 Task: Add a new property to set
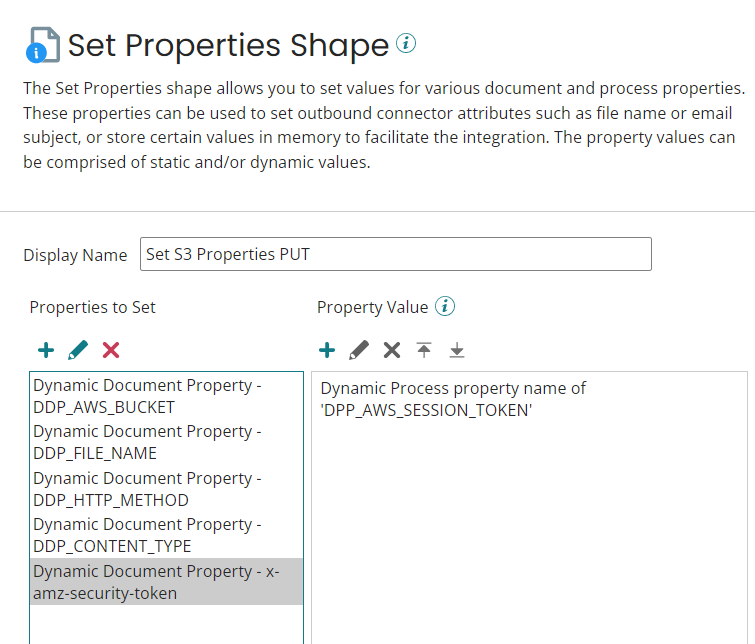[45, 350]
